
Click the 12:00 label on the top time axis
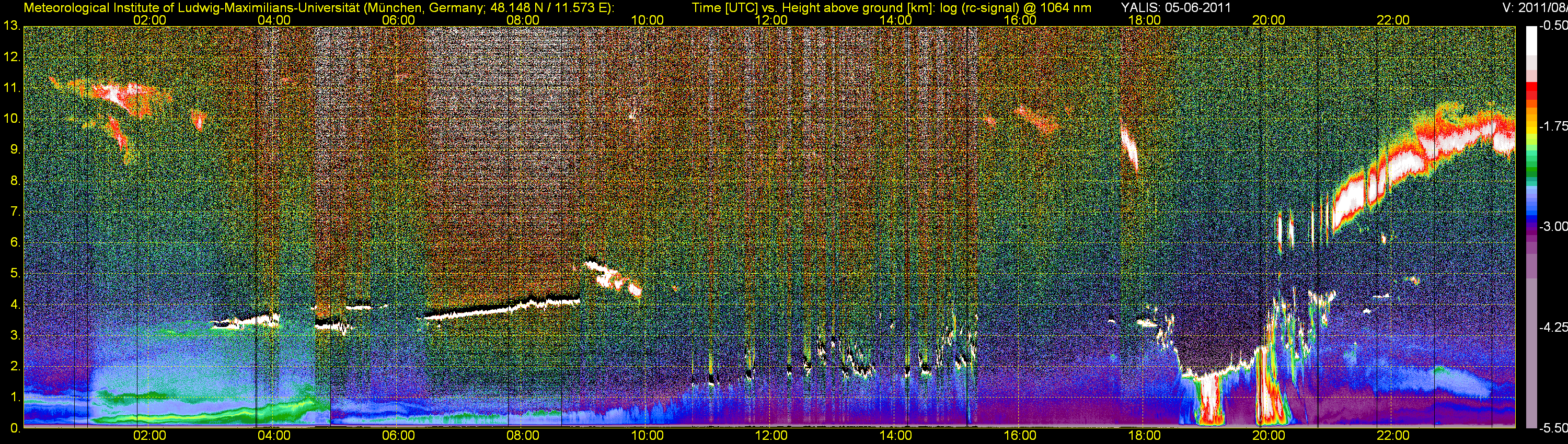coord(771,20)
